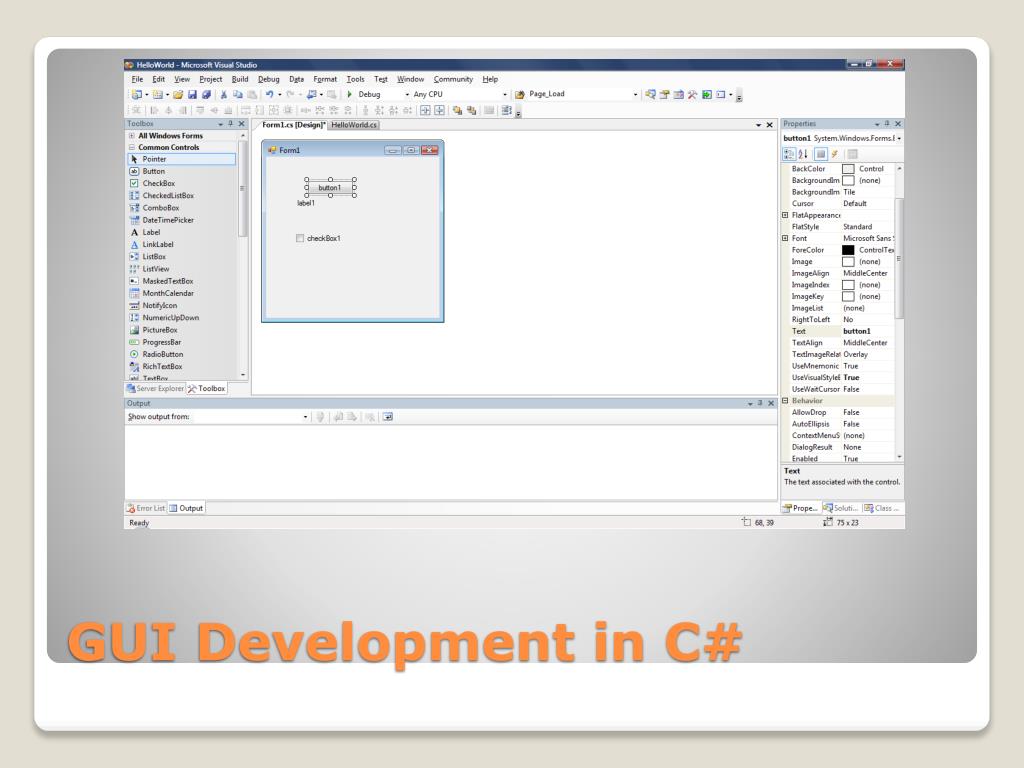Click the black ForeColor swatch
Image resolution: width=1024 pixels, height=768 pixels.
(848, 250)
